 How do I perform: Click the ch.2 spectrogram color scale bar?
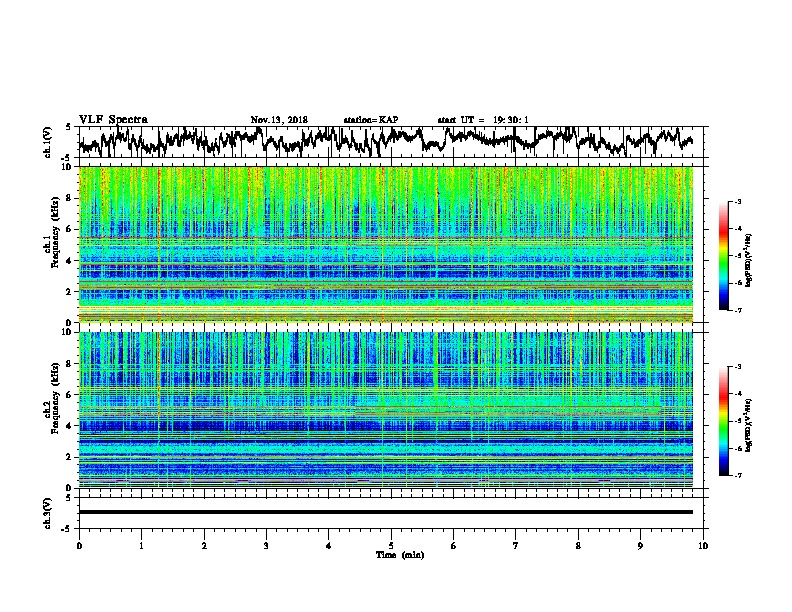pyautogui.click(x=723, y=421)
